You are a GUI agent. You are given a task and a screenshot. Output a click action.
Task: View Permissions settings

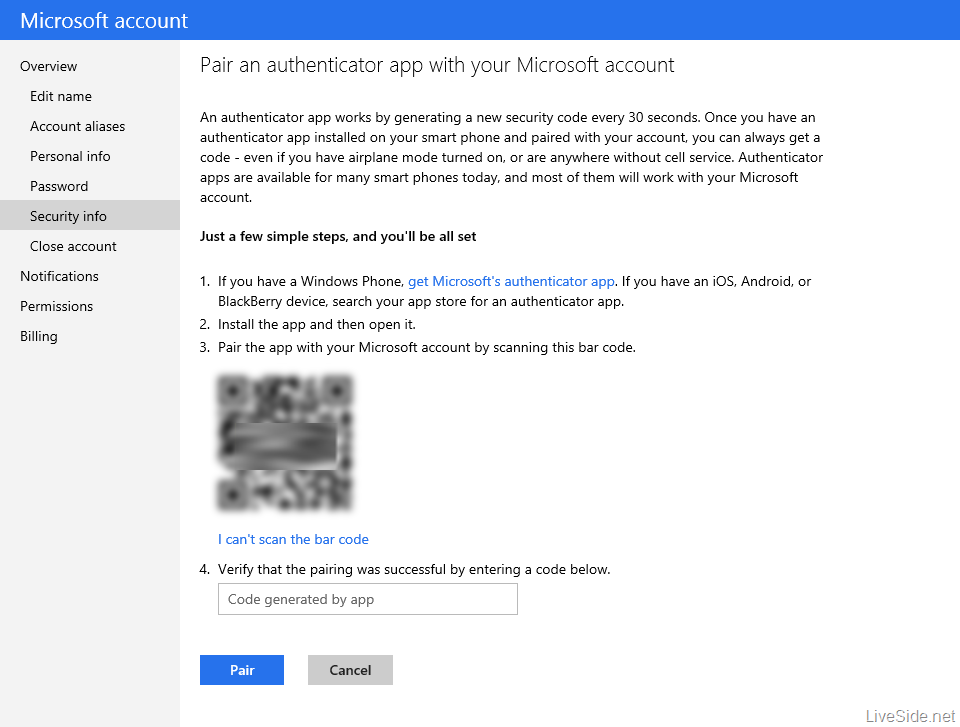[56, 306]
